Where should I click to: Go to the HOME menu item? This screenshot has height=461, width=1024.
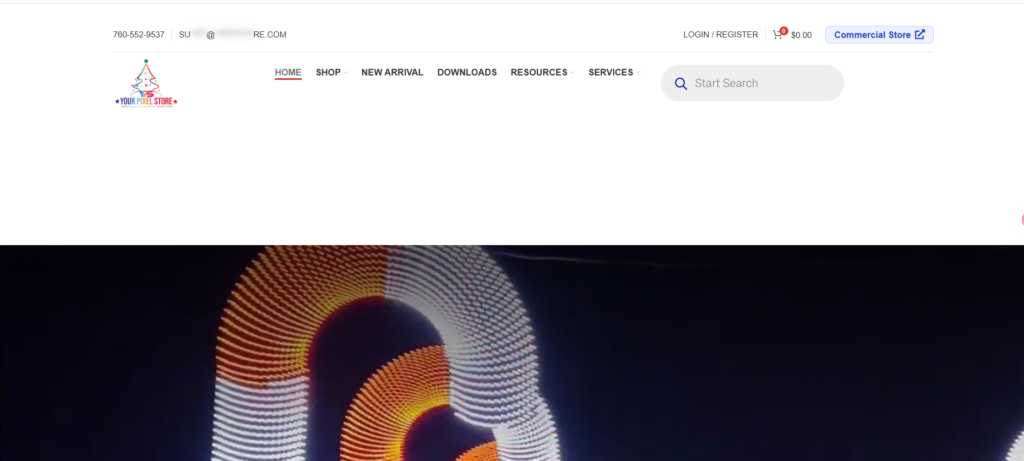click(288, 72)
